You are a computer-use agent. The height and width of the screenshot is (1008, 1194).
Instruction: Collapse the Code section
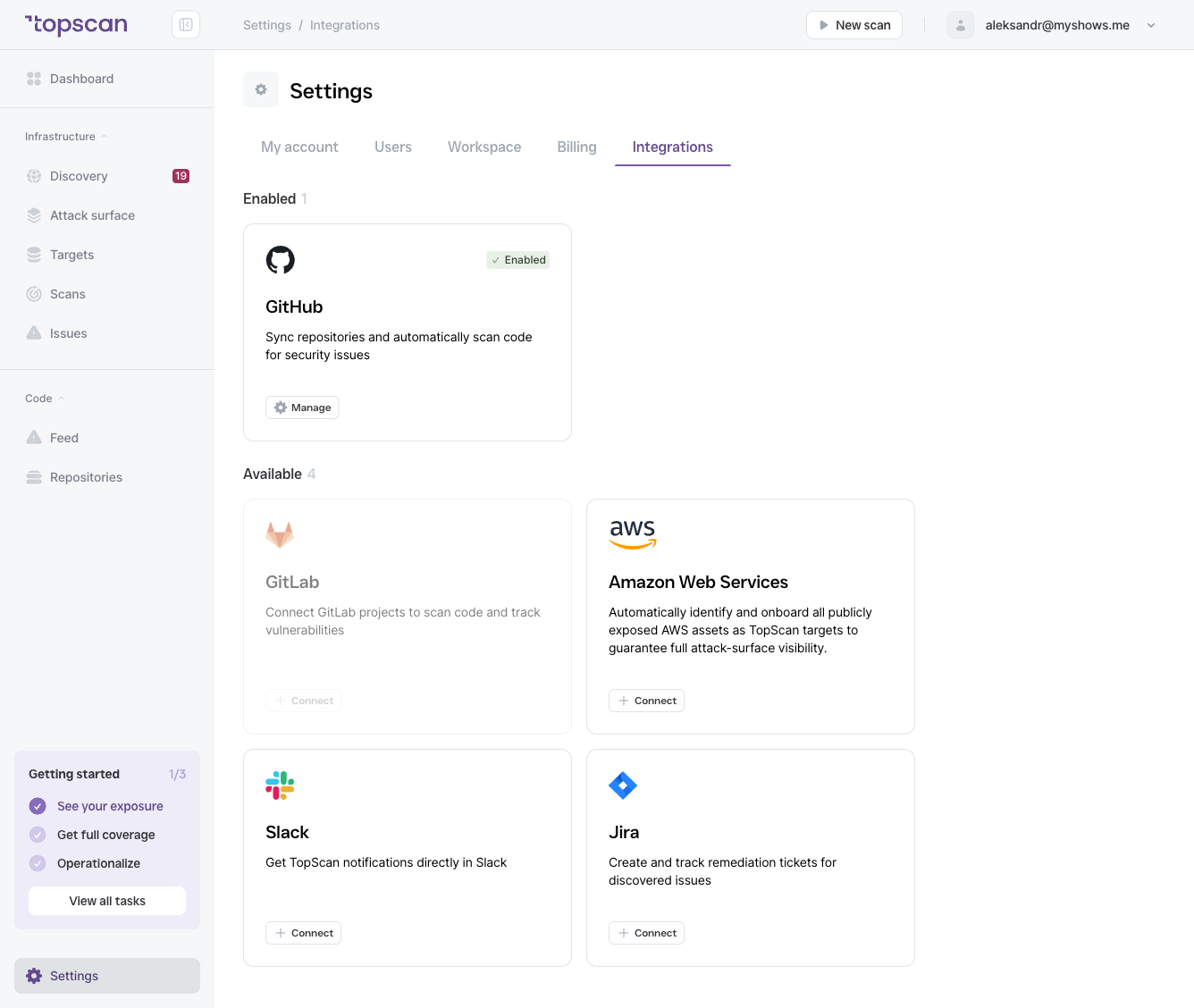coord(45,399)
